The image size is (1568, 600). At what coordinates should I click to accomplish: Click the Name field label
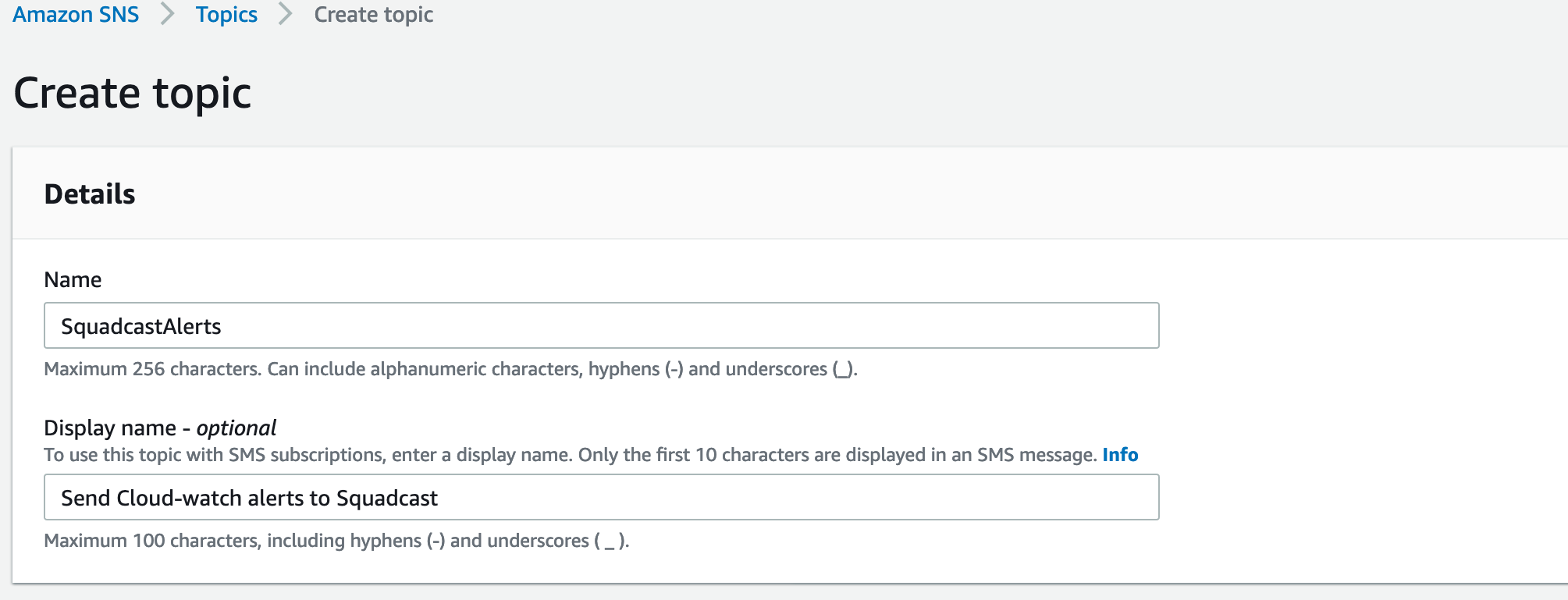click(73, 279)
